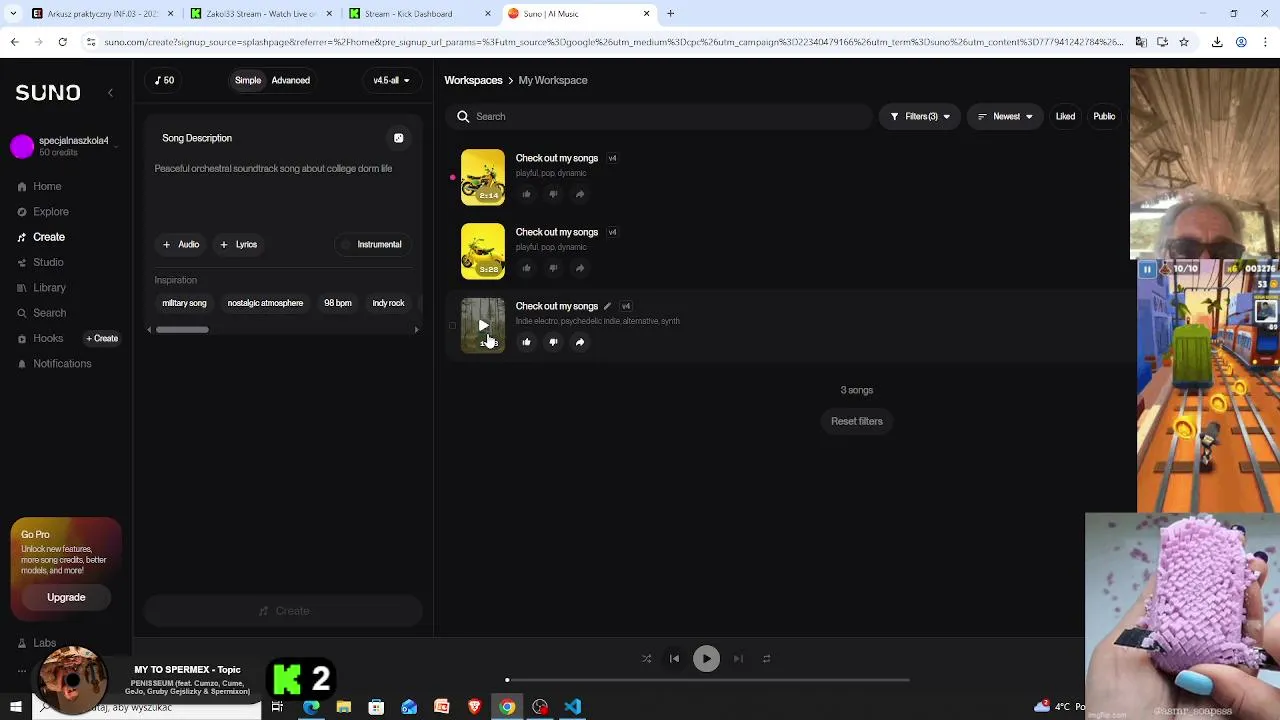Like the indie electro third song
This screenshot has width=1280, height=720.
click(526, 342)
